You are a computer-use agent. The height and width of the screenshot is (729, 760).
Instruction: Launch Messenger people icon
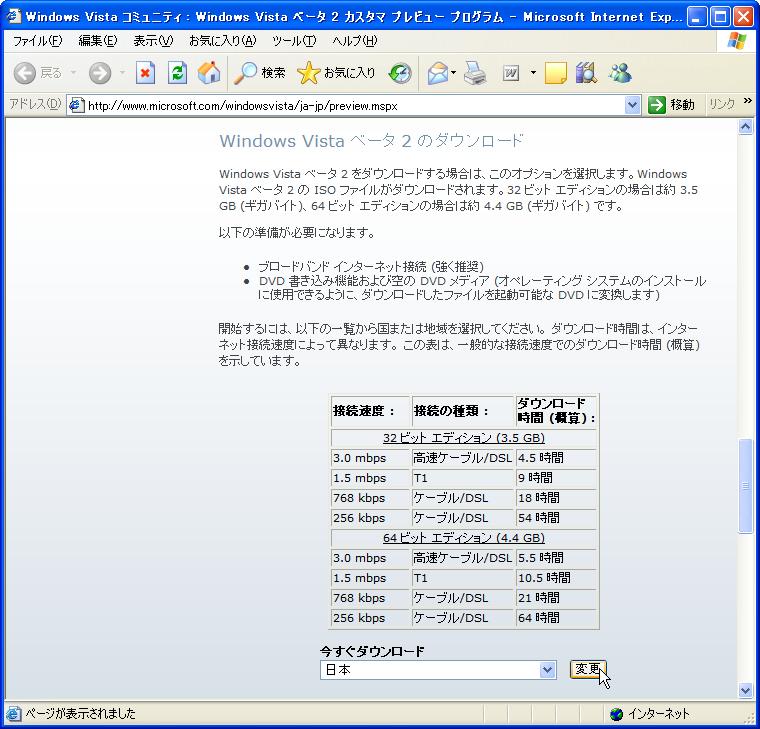tap(620, 73)
